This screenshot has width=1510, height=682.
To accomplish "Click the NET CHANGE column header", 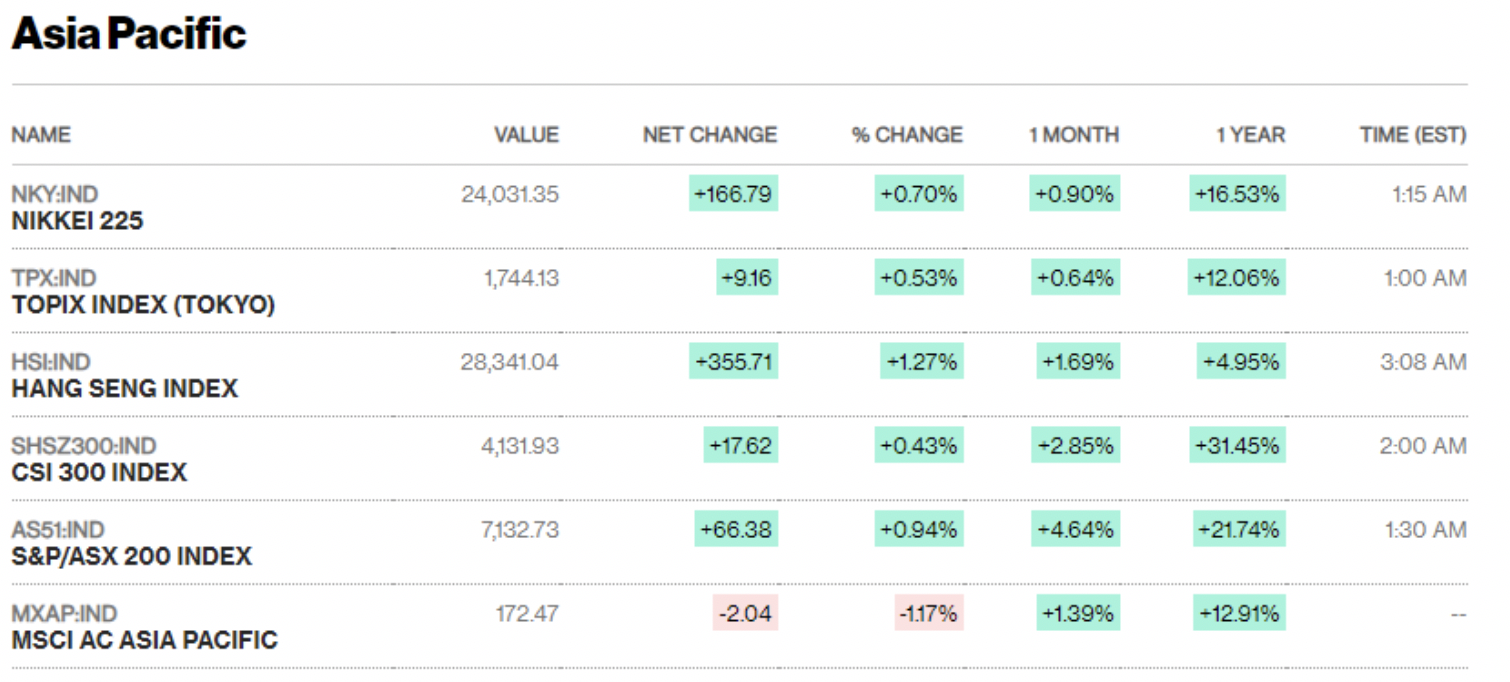I will coord(709,135).
